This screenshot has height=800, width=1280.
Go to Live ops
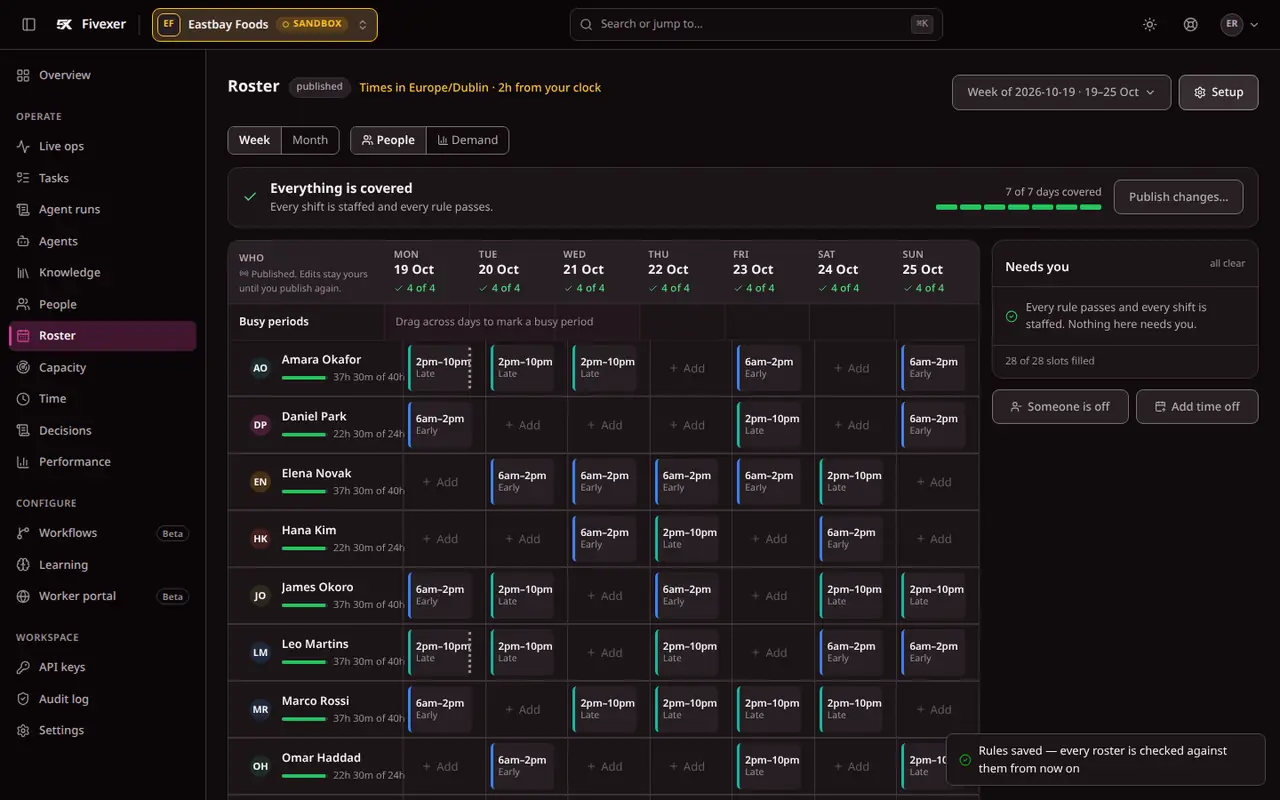(102, 146)
